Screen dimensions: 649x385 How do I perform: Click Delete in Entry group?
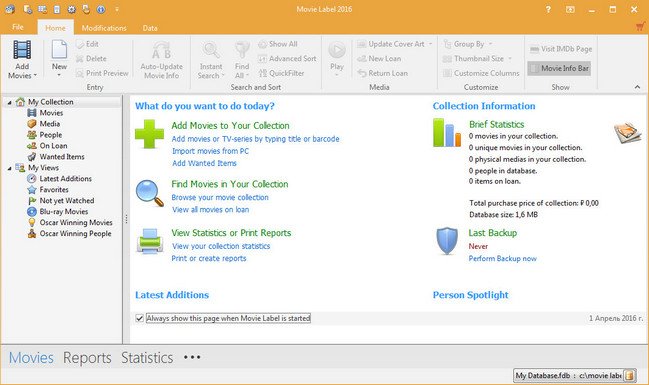point(91,59)
